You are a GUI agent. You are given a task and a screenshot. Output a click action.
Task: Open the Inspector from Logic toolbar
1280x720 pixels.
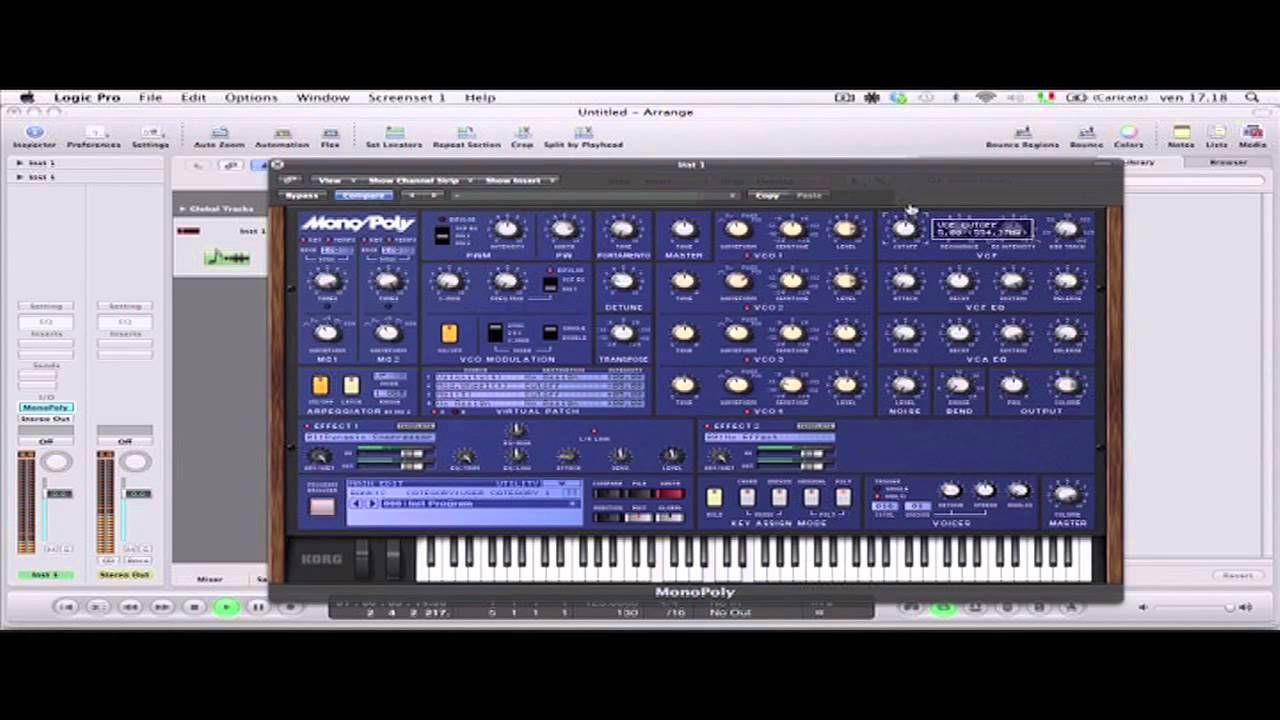(34, 137)
